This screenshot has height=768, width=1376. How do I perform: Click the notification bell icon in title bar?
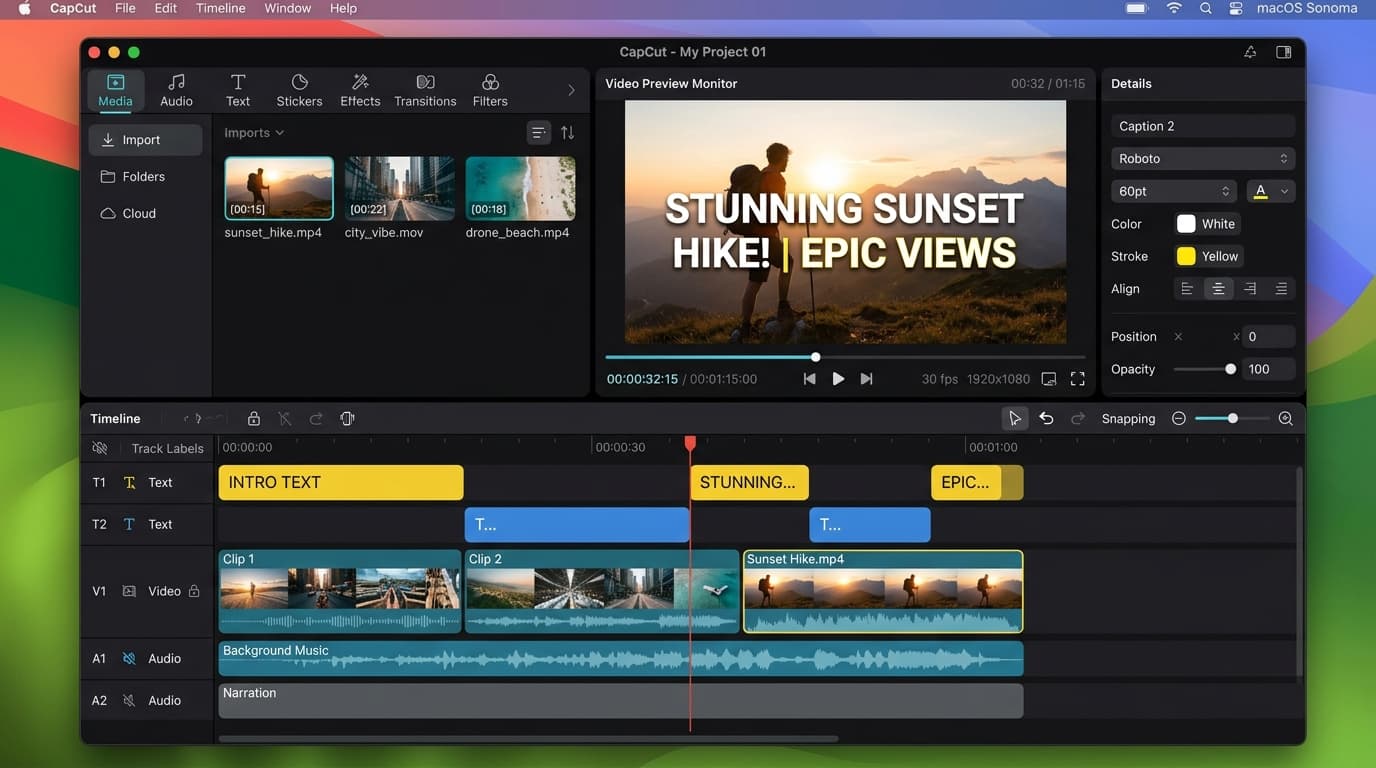pyautogui.click(x=1250, y=52)
